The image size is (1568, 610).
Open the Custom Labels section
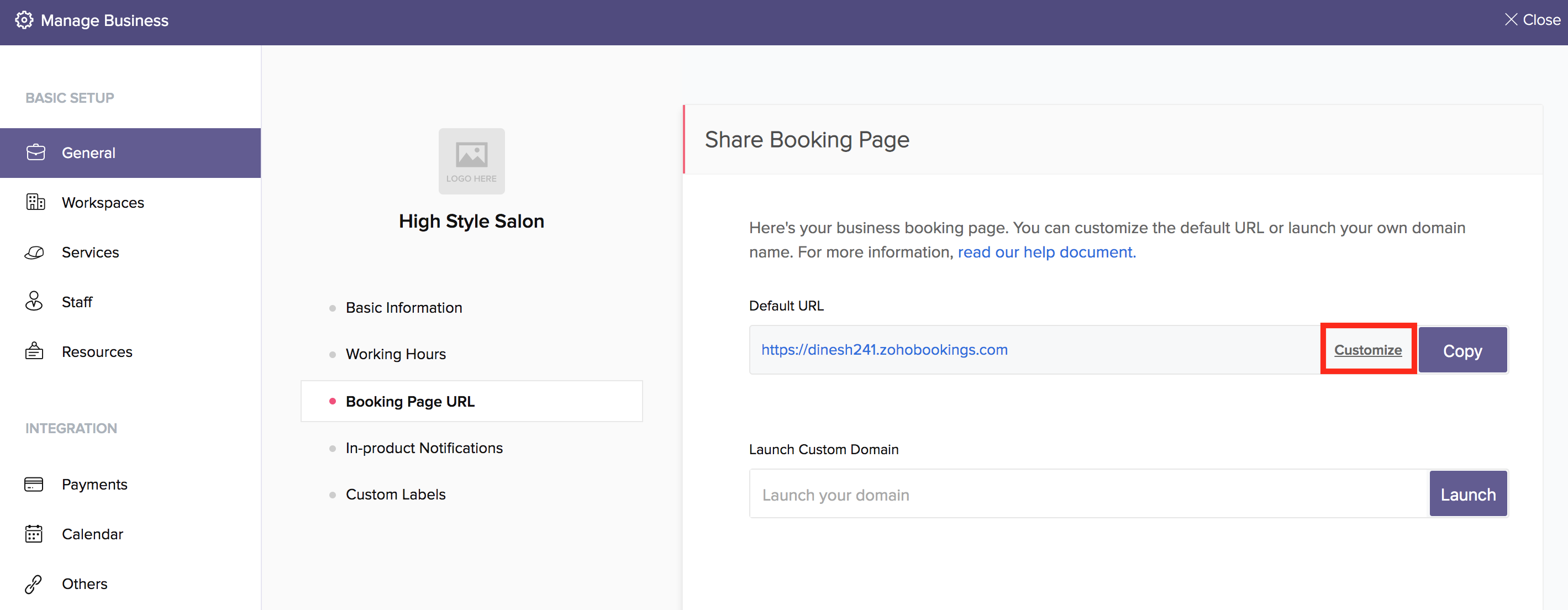click(396, 495)
